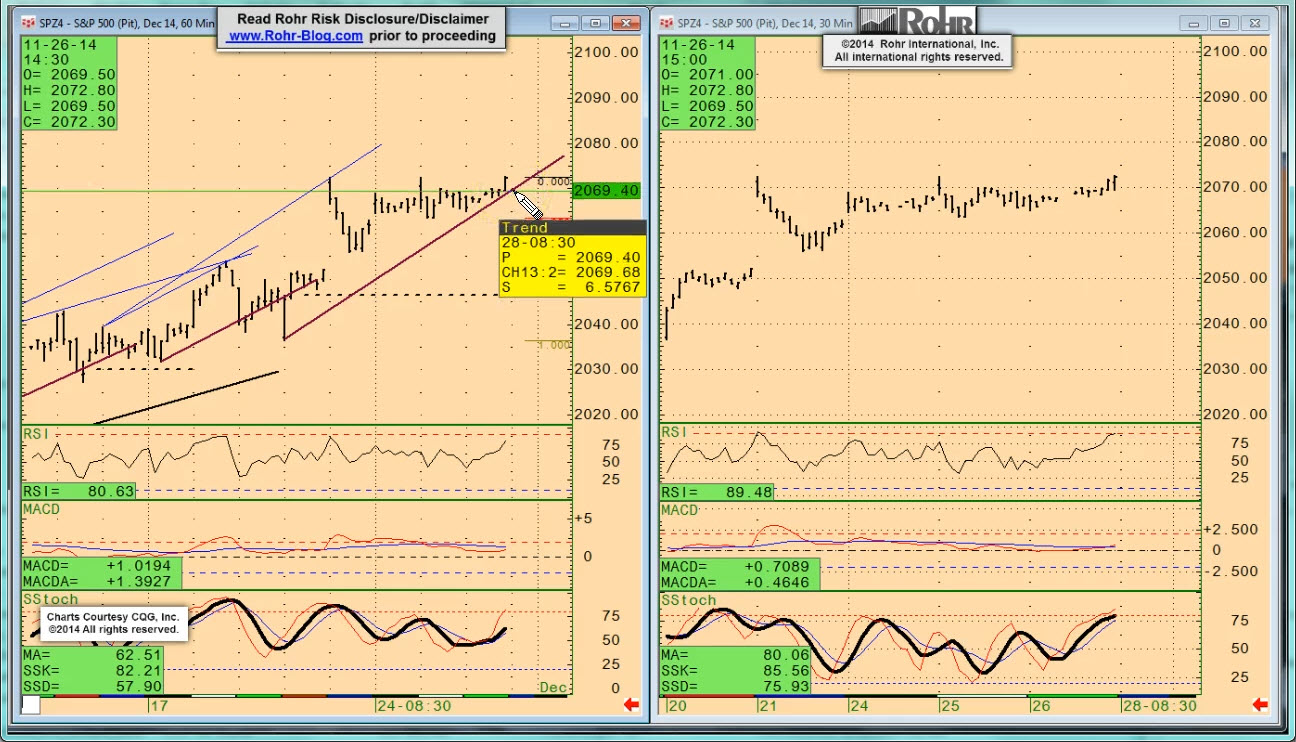Maximize the 60 Min chart window
This screenshot has width=1296, height=742.
596,22
